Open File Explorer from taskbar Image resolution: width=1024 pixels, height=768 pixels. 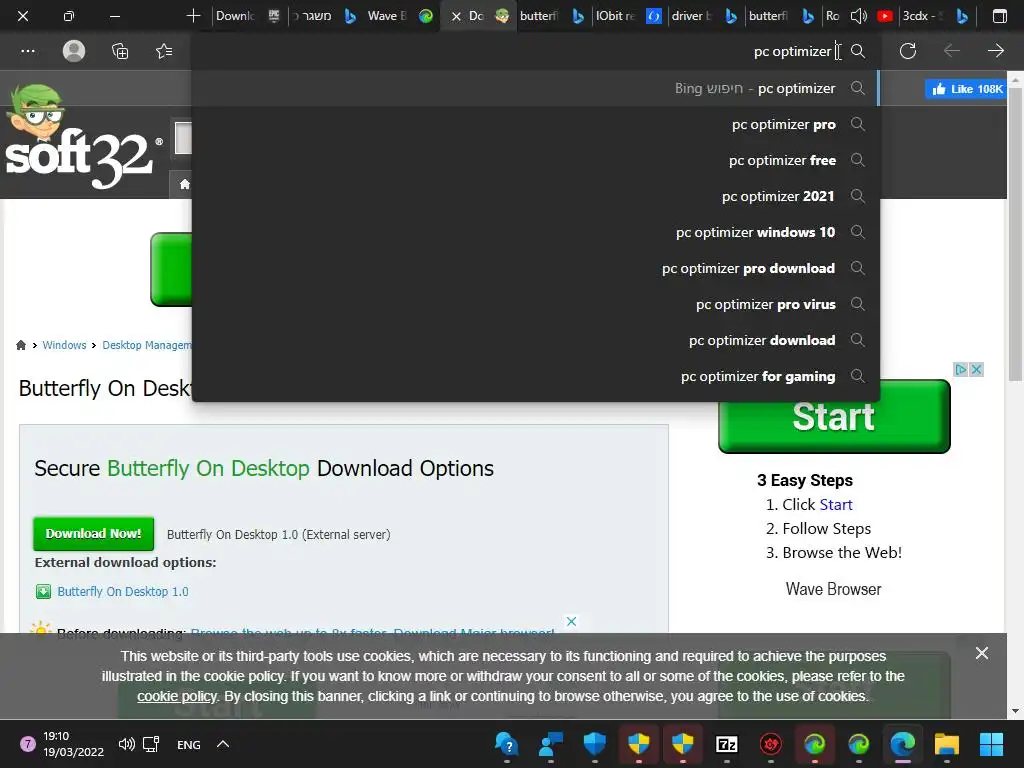[x=946, y=744]
